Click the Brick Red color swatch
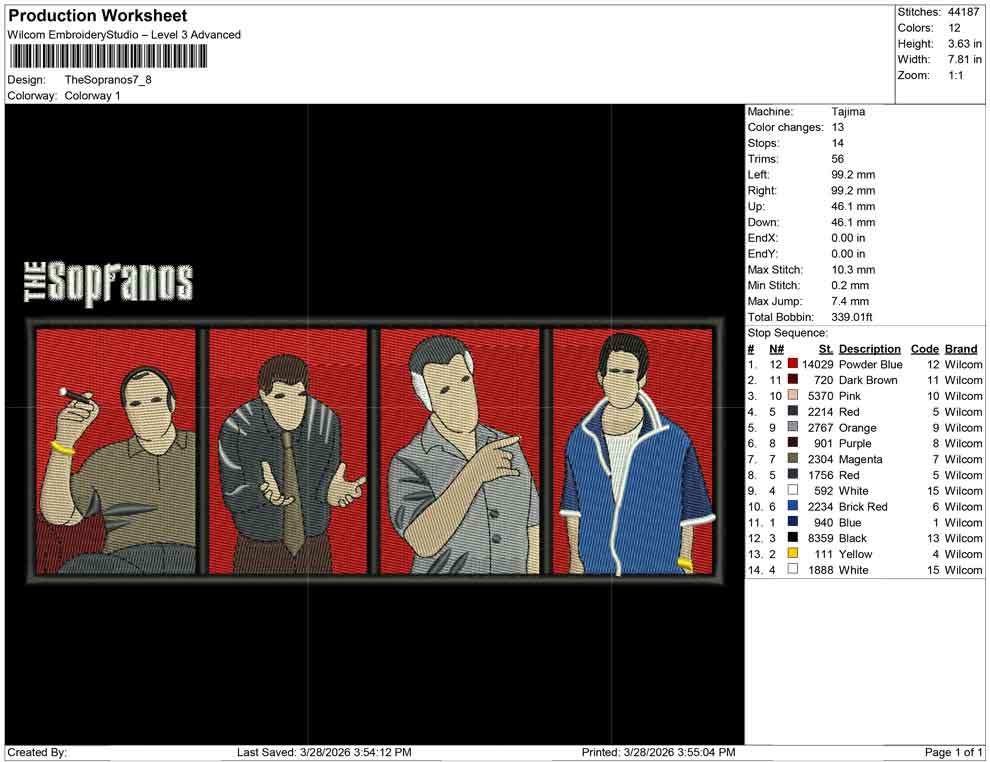This screenshot has height=762, width=990. tap(793, 507)
